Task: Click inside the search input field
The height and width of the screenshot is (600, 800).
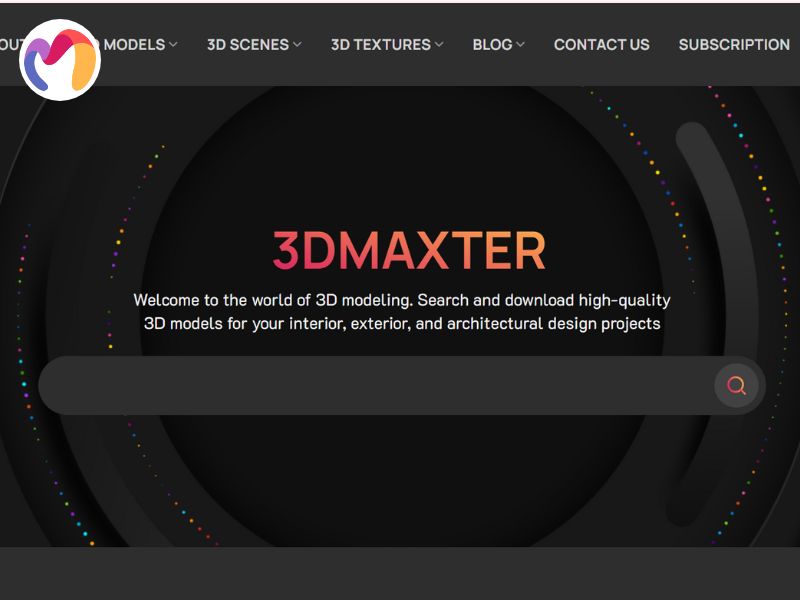Action: pos(350,386)
